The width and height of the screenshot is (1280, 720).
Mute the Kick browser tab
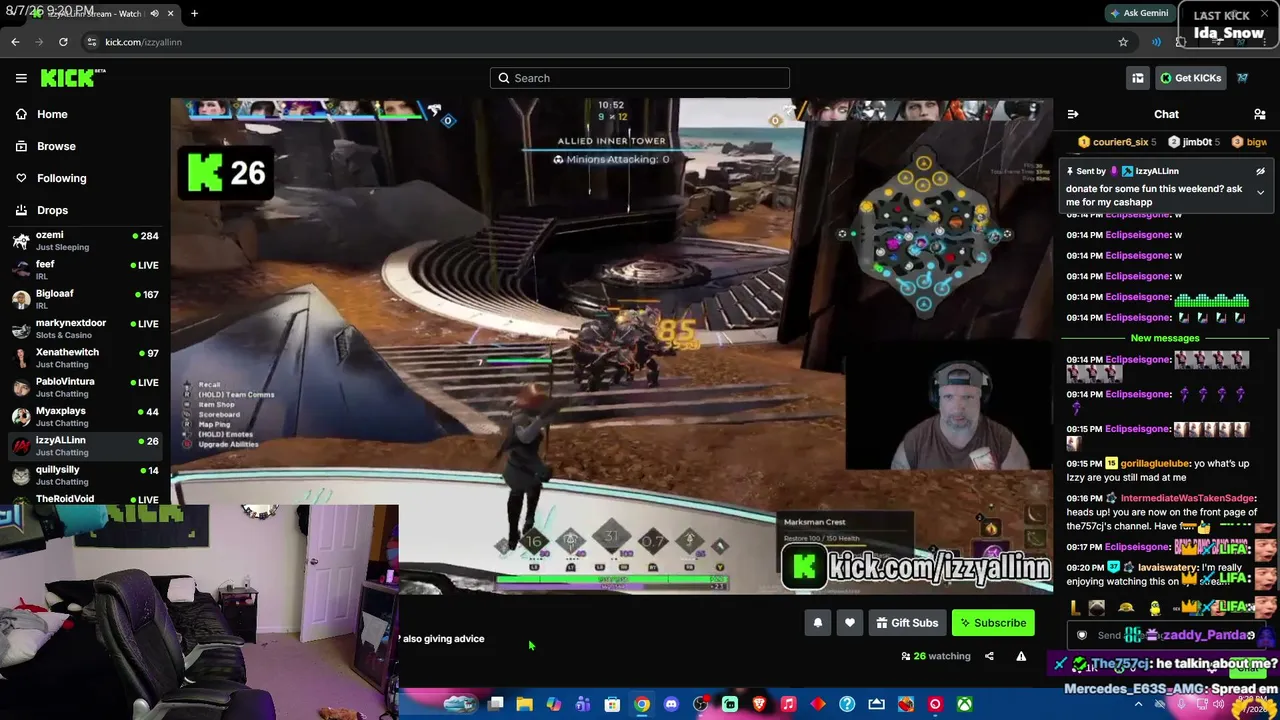[154, 14]
